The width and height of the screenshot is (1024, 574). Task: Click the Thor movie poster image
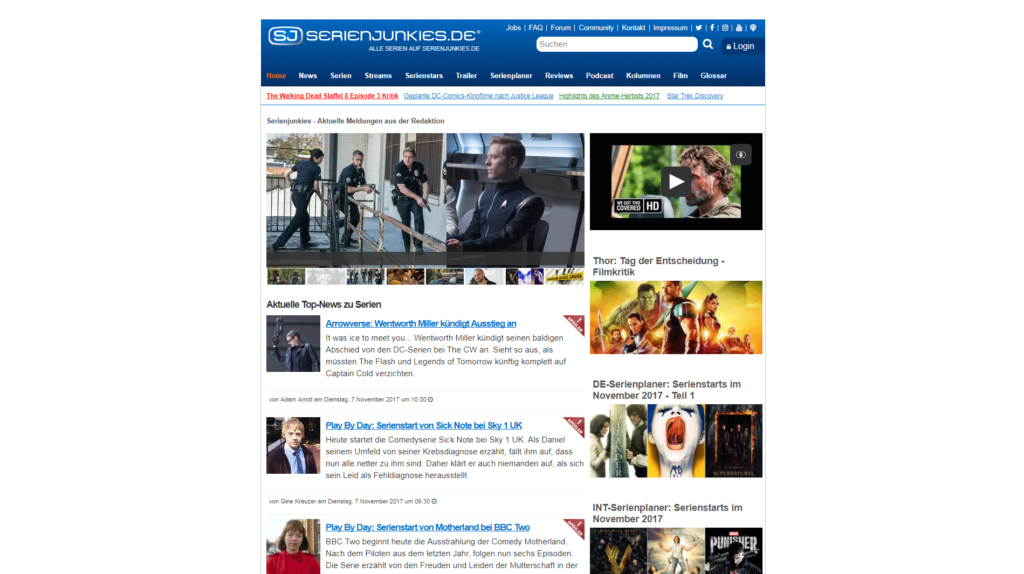pos(676,317)
